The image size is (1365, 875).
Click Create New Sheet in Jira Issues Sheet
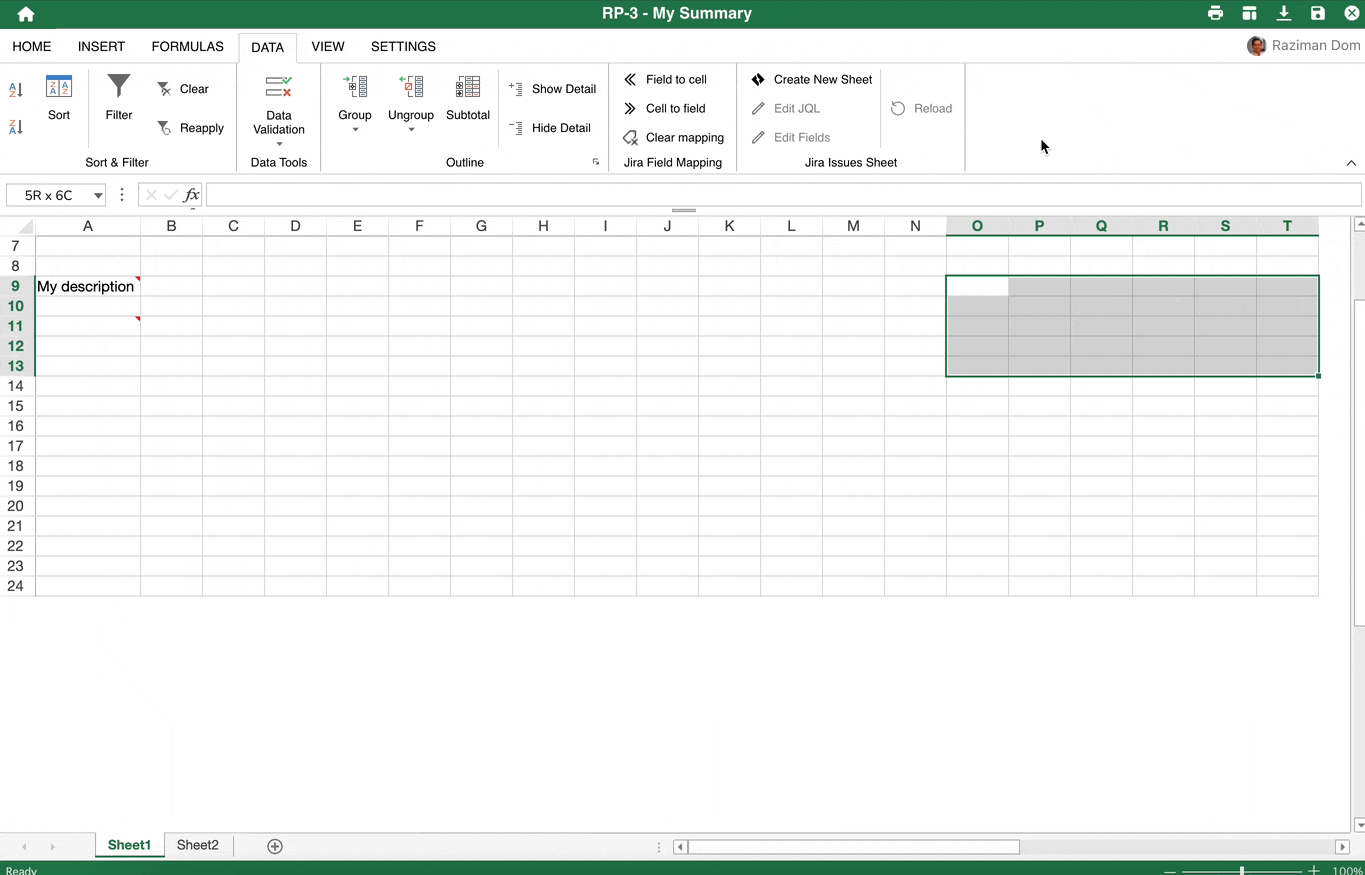(x=811, y=79)
